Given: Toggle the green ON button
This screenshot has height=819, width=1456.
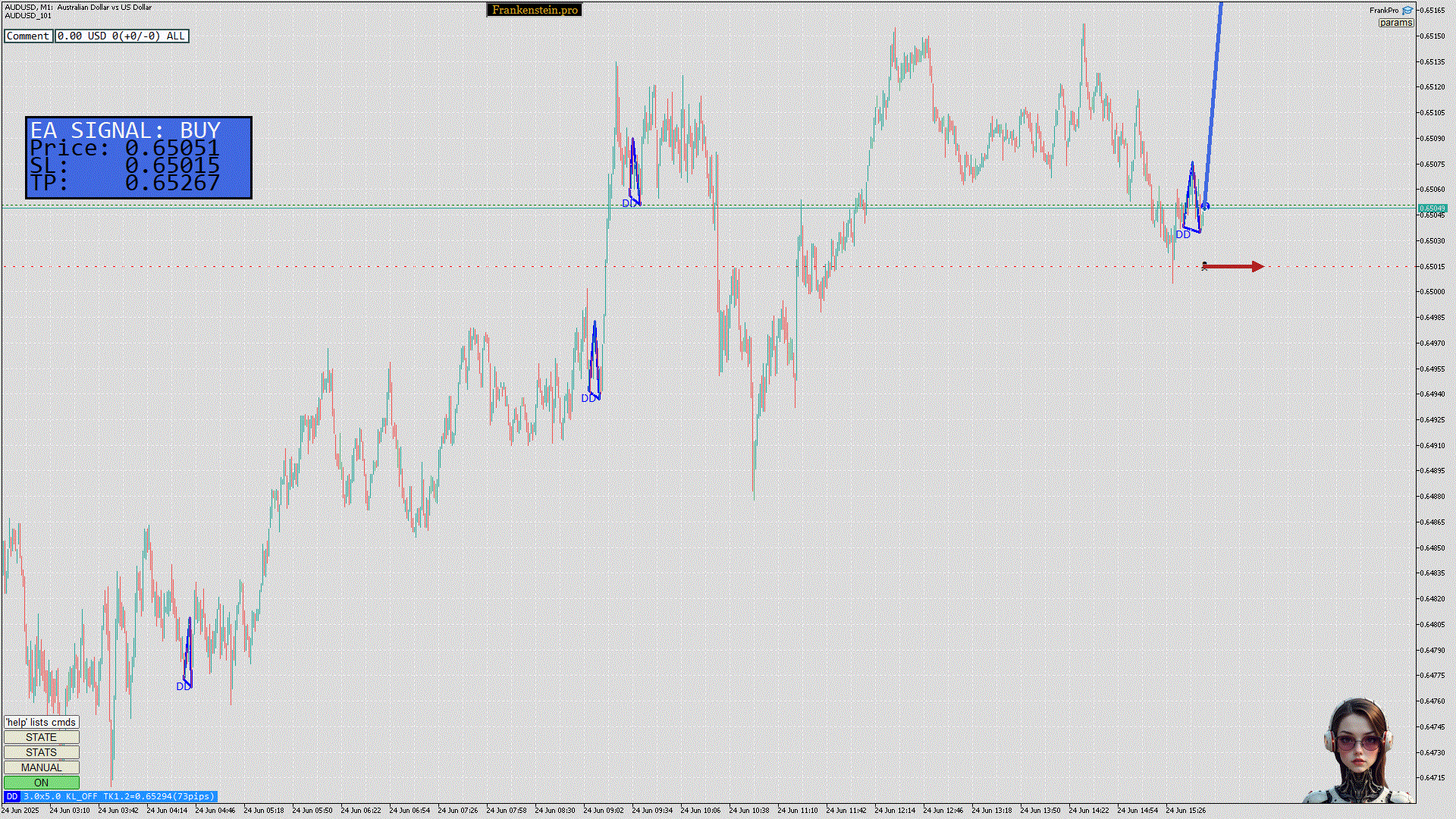Looking at the screenshot, I should tap(41, 783).
